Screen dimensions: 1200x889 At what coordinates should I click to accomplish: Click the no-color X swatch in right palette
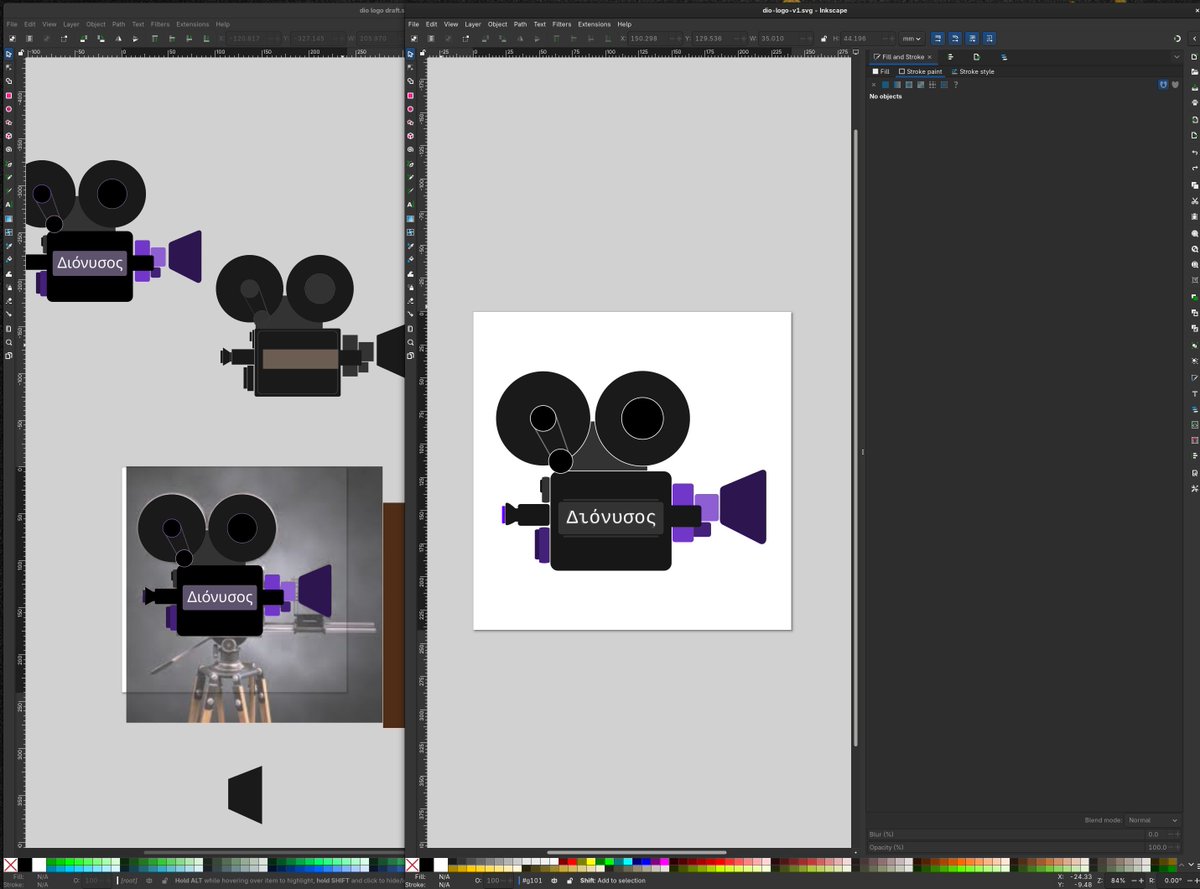tap(412, 864)
